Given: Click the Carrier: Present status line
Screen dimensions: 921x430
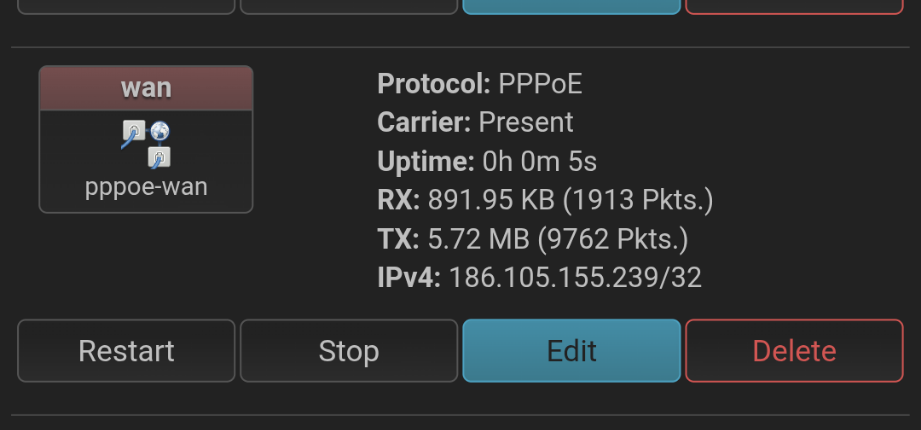Looking at the screenshot, I should (x=475, y=123).
